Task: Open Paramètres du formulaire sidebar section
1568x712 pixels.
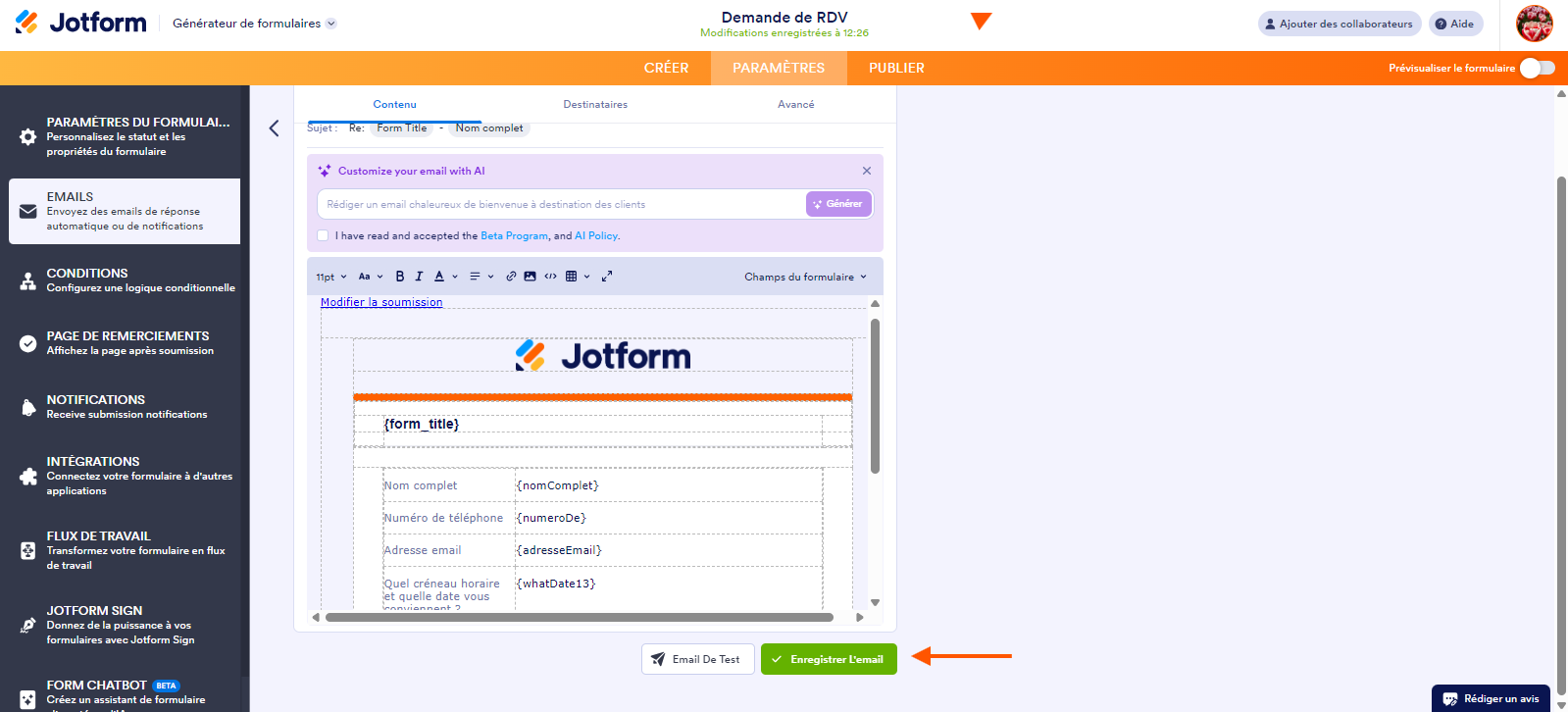Action: (125, 136)
